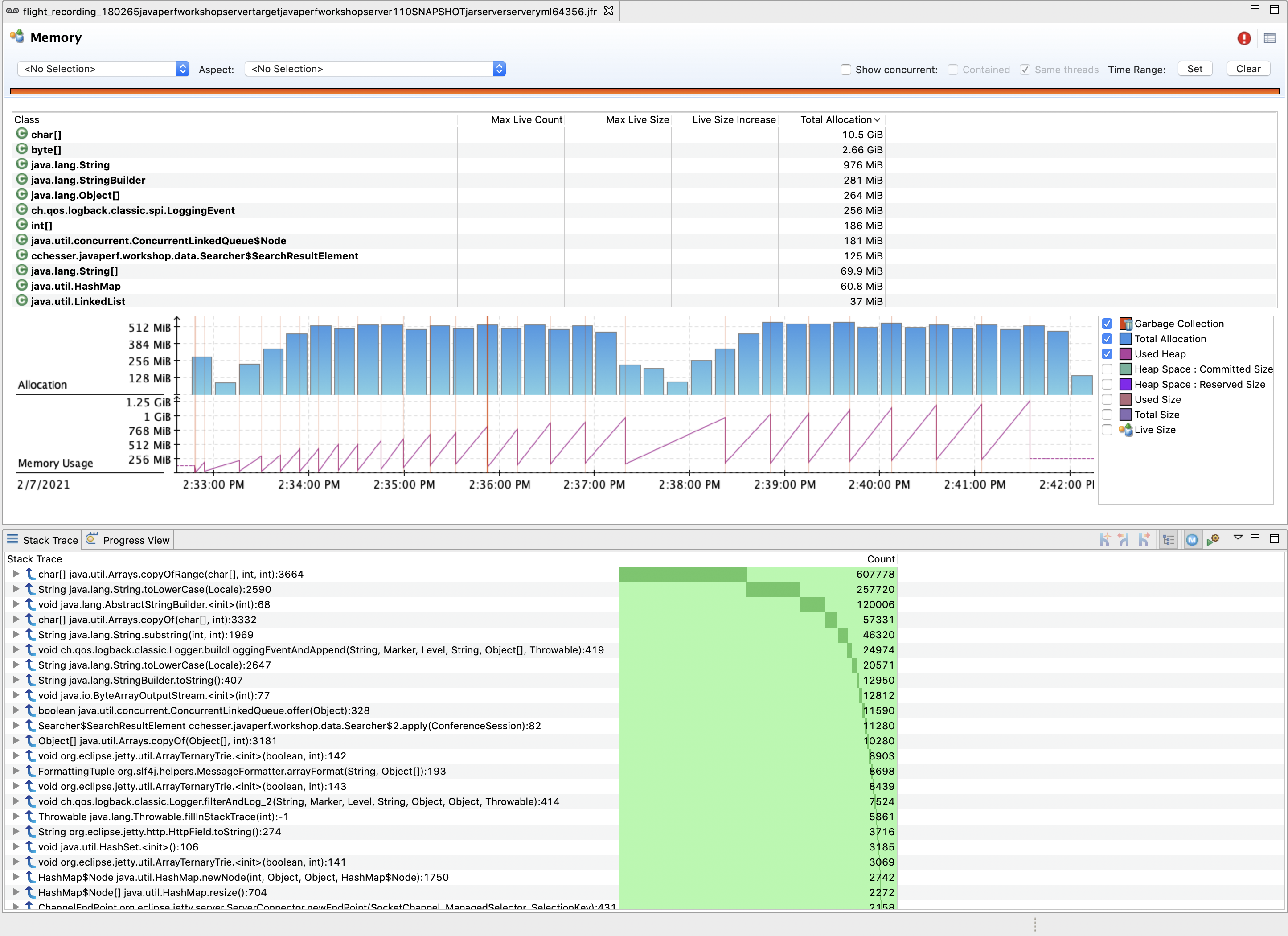Toggle the show-as-tree icon in Stack Trace
The width and height of the screenshot is (1288, 936).
click(1168, 540)
